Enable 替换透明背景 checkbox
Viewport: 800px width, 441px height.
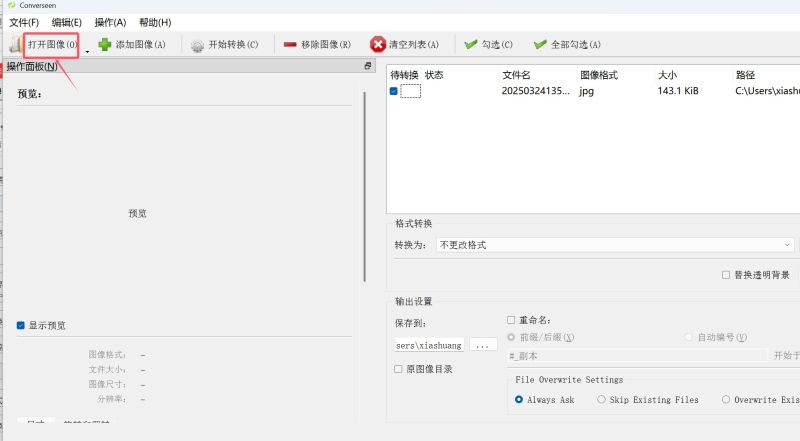click(x=726, y=275)
